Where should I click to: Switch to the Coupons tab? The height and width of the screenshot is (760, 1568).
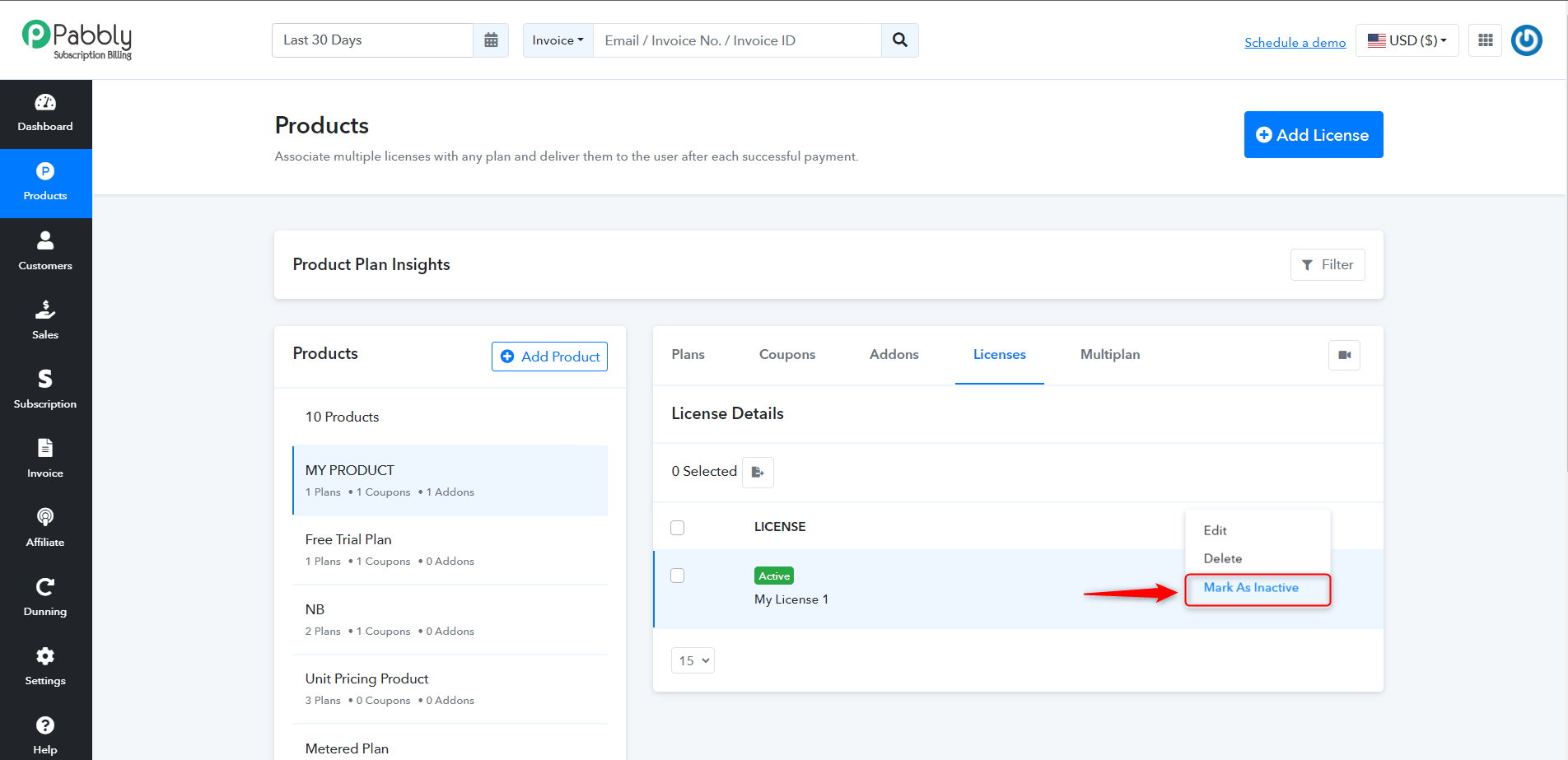787,355
